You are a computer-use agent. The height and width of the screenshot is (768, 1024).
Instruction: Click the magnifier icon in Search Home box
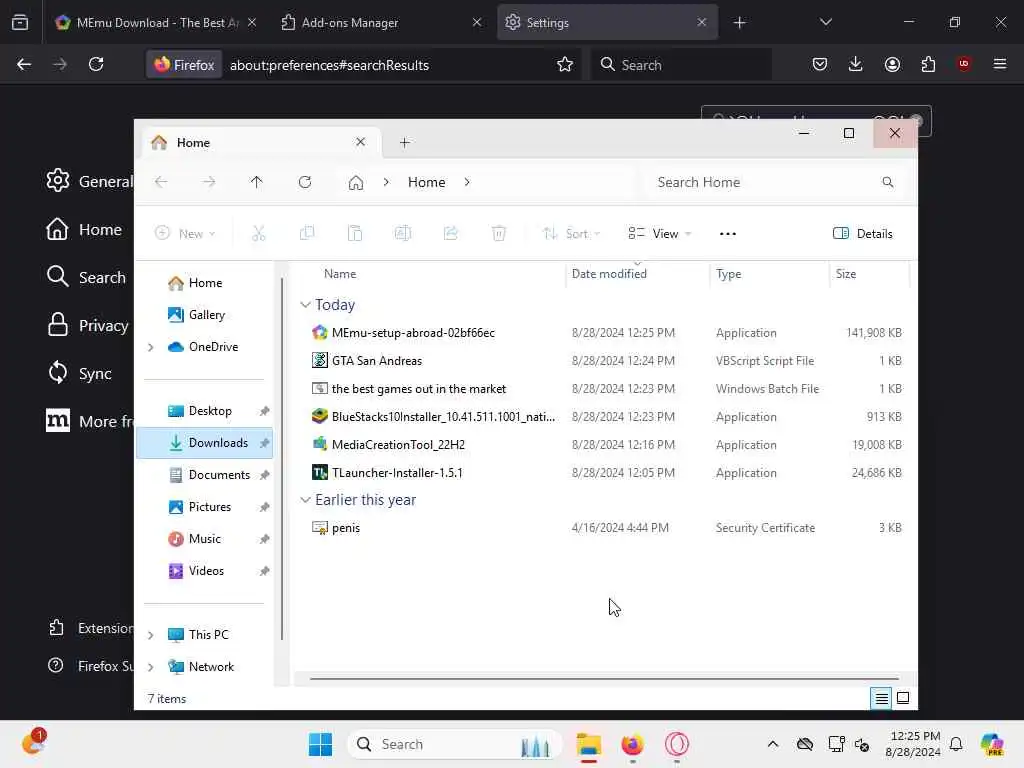(x=888, y=182)
